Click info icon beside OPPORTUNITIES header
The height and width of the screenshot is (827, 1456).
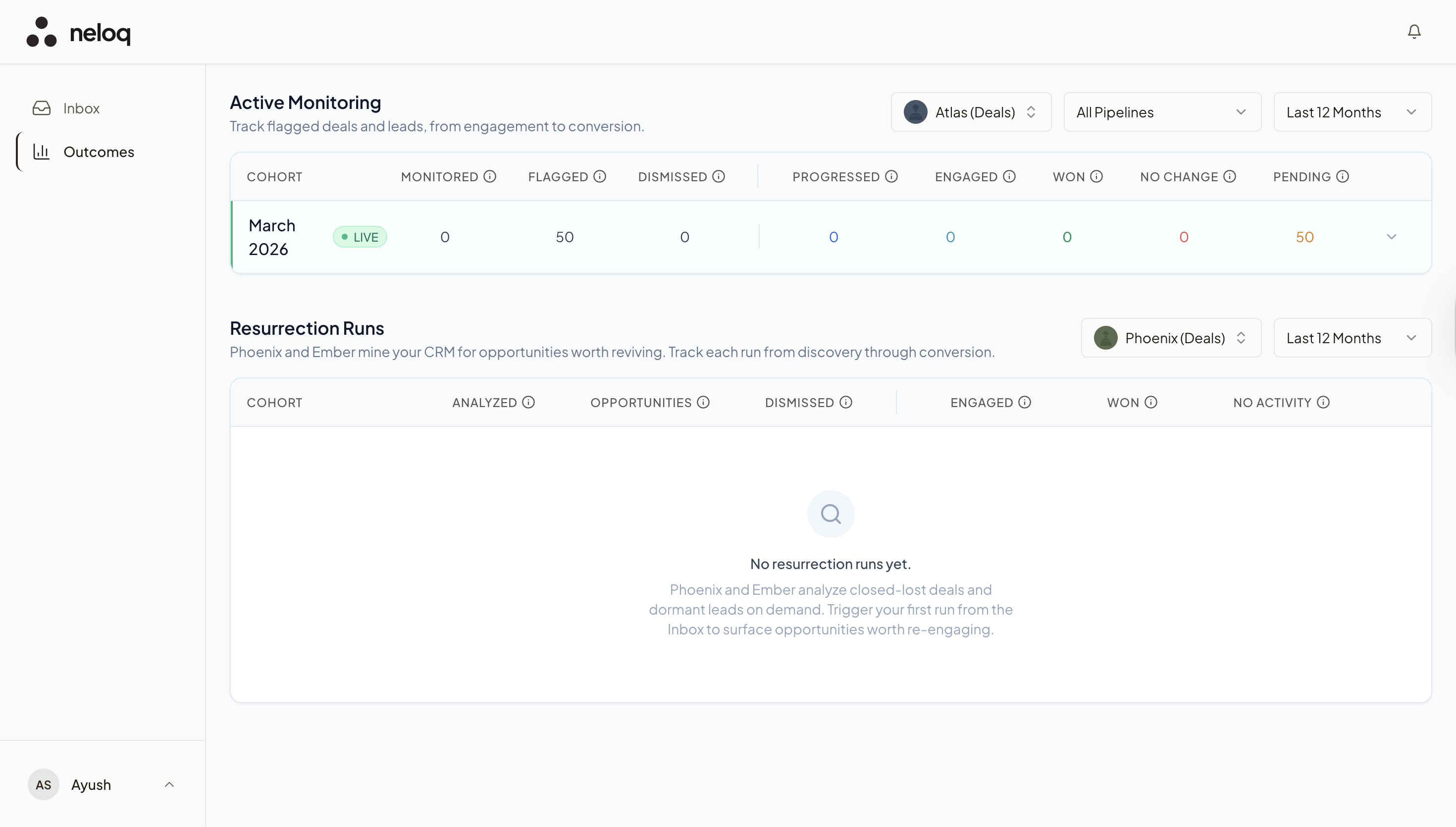703,403
